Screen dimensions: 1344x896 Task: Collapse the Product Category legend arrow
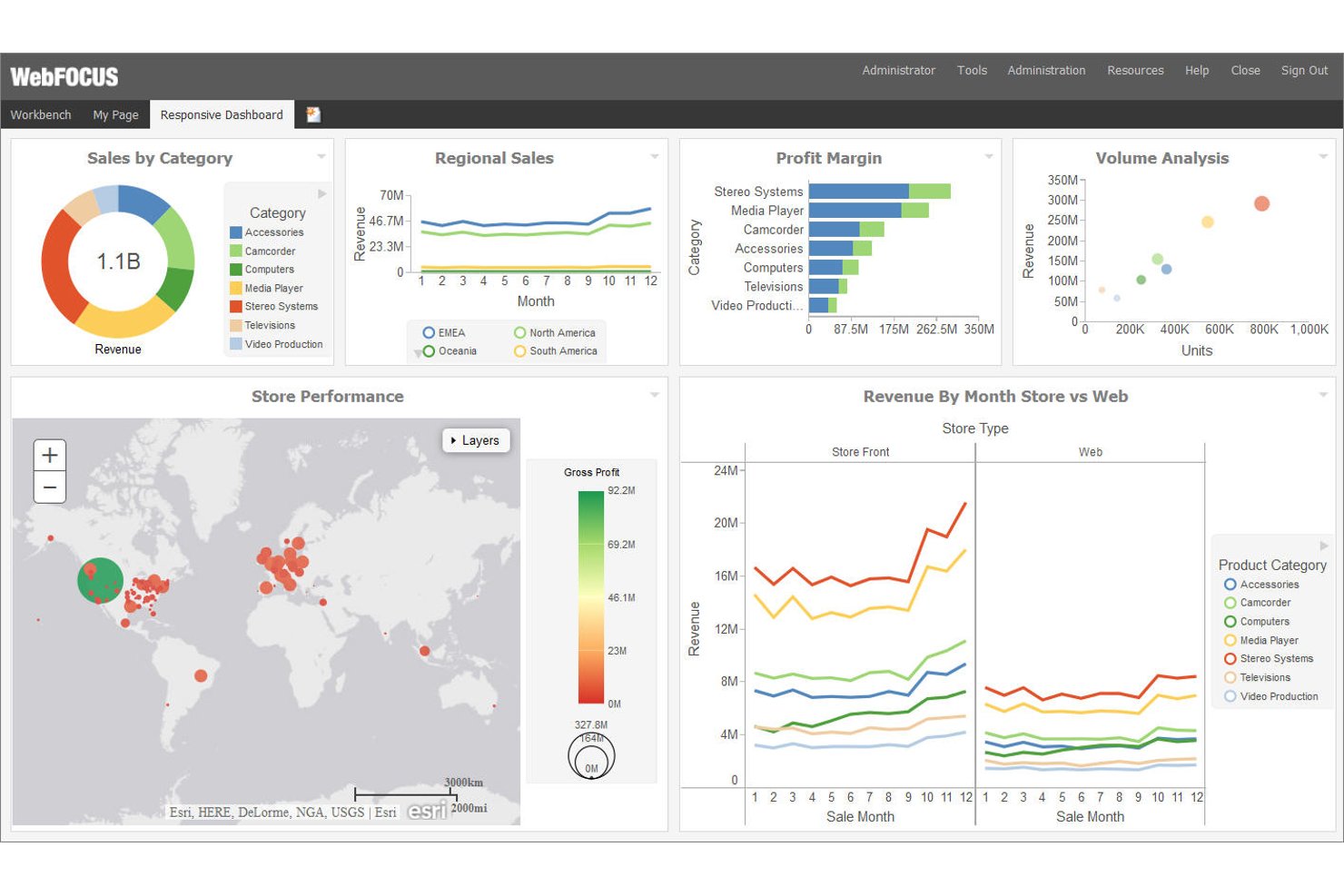1324,546
